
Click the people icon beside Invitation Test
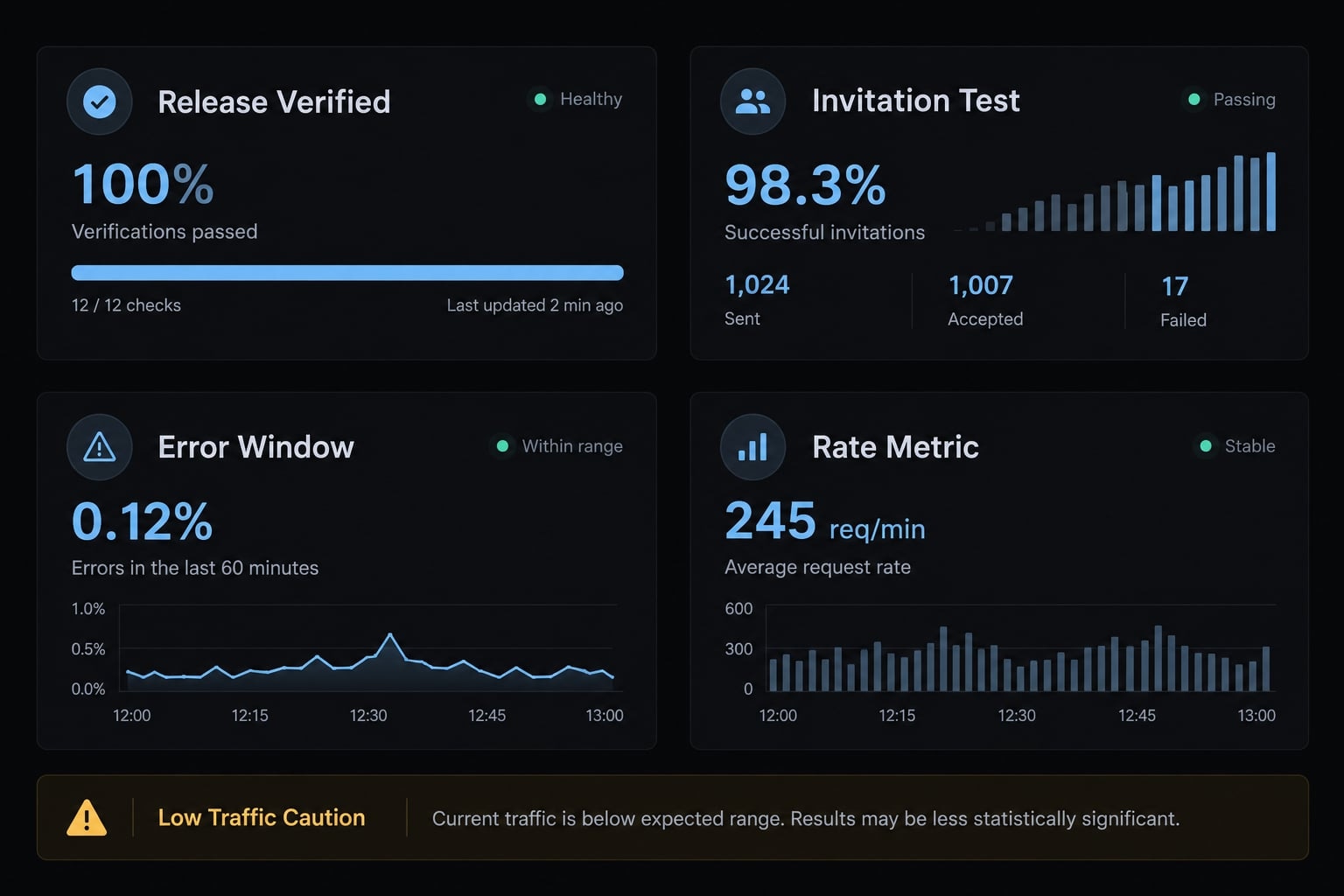[752, 101]
